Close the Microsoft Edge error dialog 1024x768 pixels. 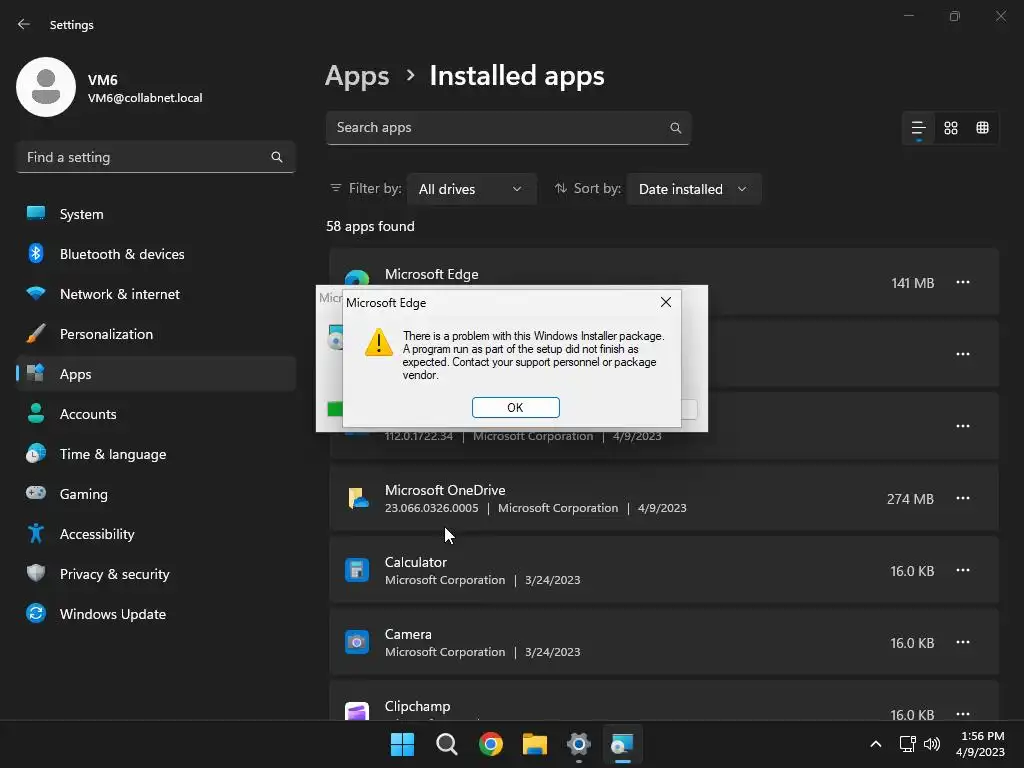(665, 302)
